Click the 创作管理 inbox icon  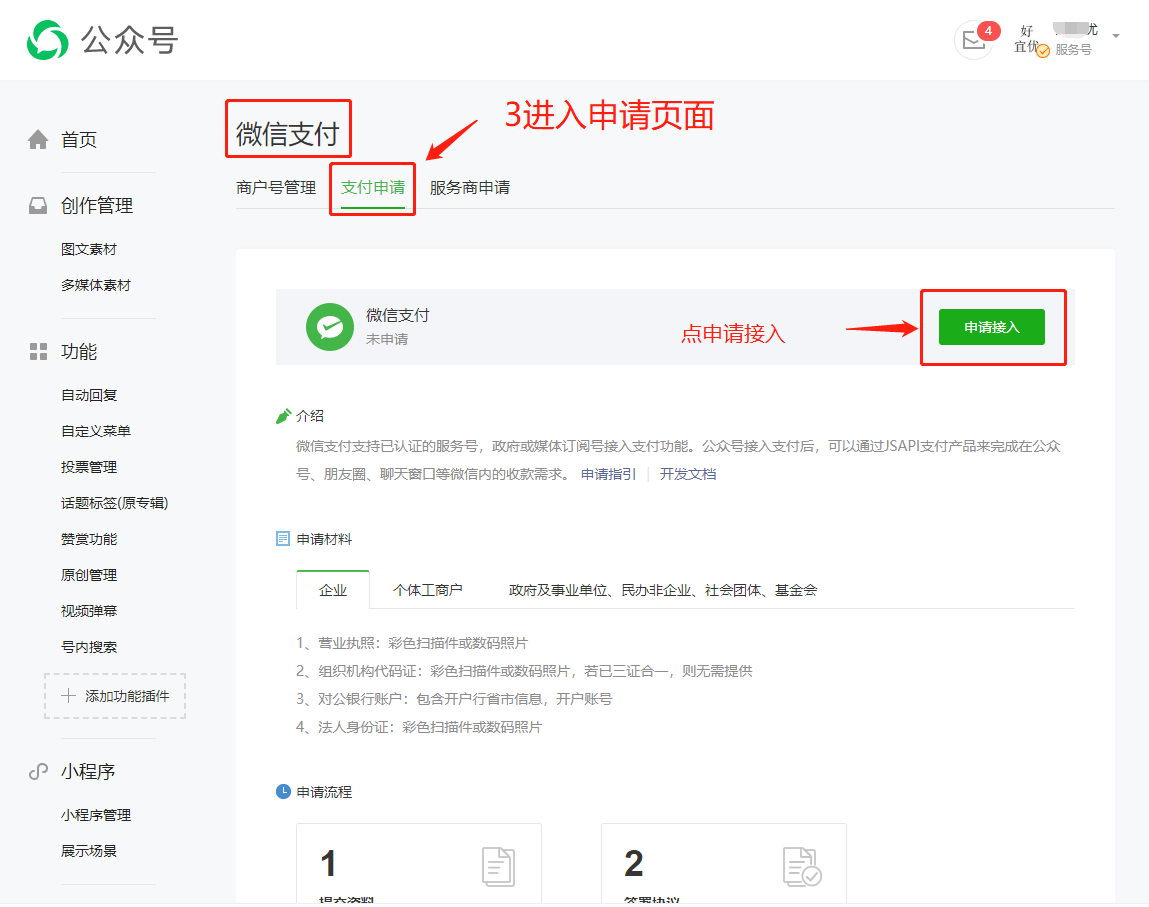(38, 206)
